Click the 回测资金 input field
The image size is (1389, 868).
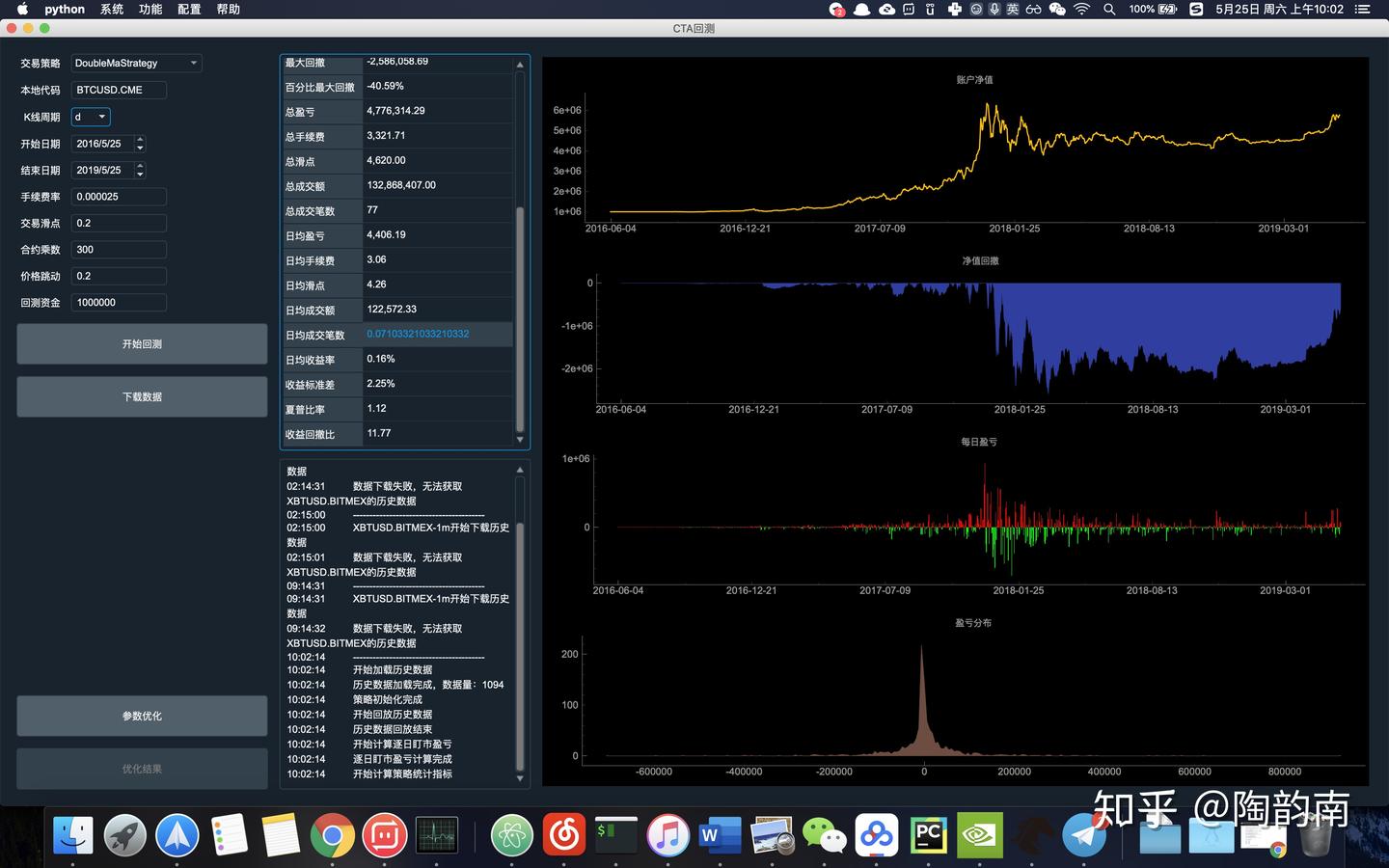coord(119,303)
